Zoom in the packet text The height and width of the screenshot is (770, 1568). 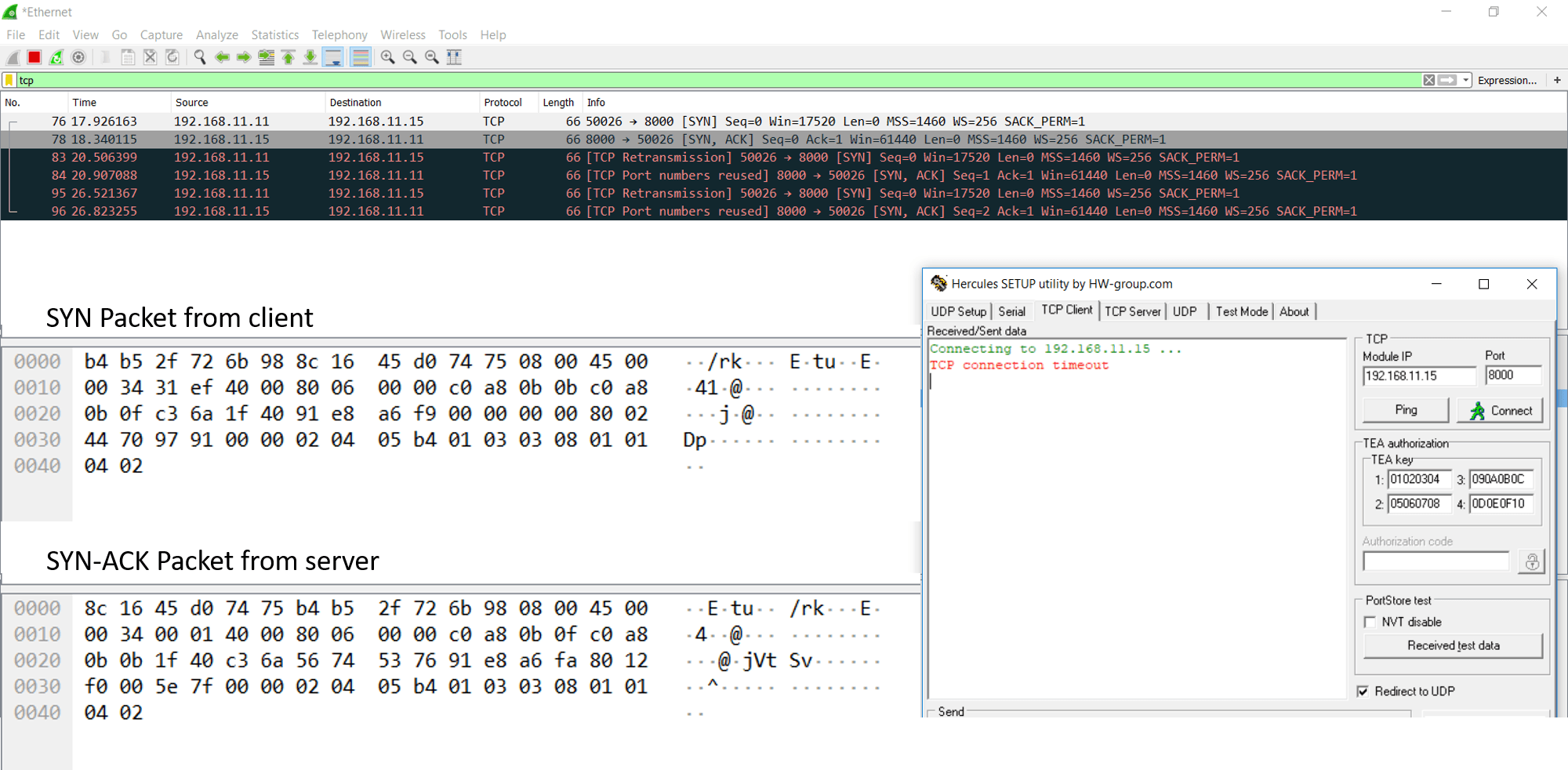[387, 57]
